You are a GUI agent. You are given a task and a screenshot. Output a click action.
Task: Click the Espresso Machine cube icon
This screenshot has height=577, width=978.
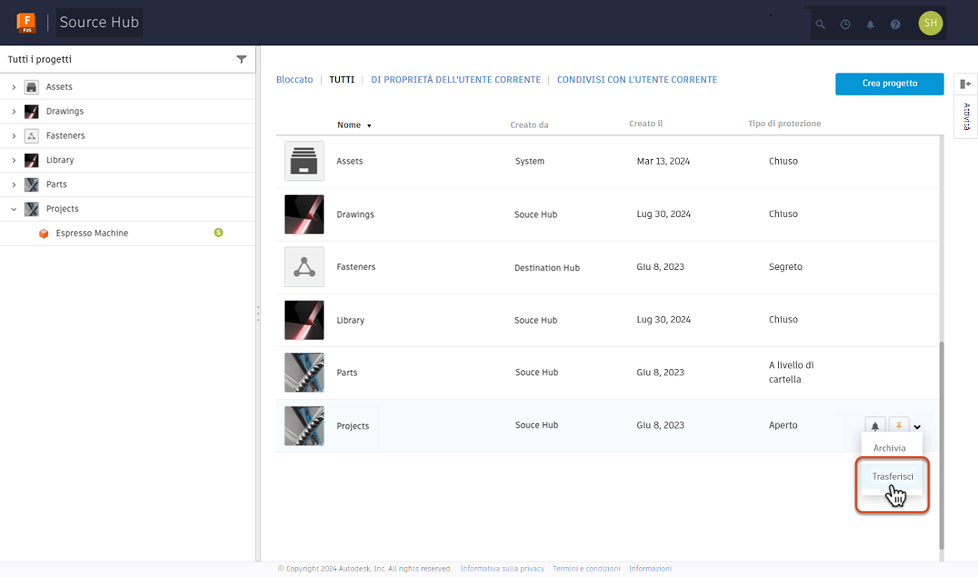[44, 233]
